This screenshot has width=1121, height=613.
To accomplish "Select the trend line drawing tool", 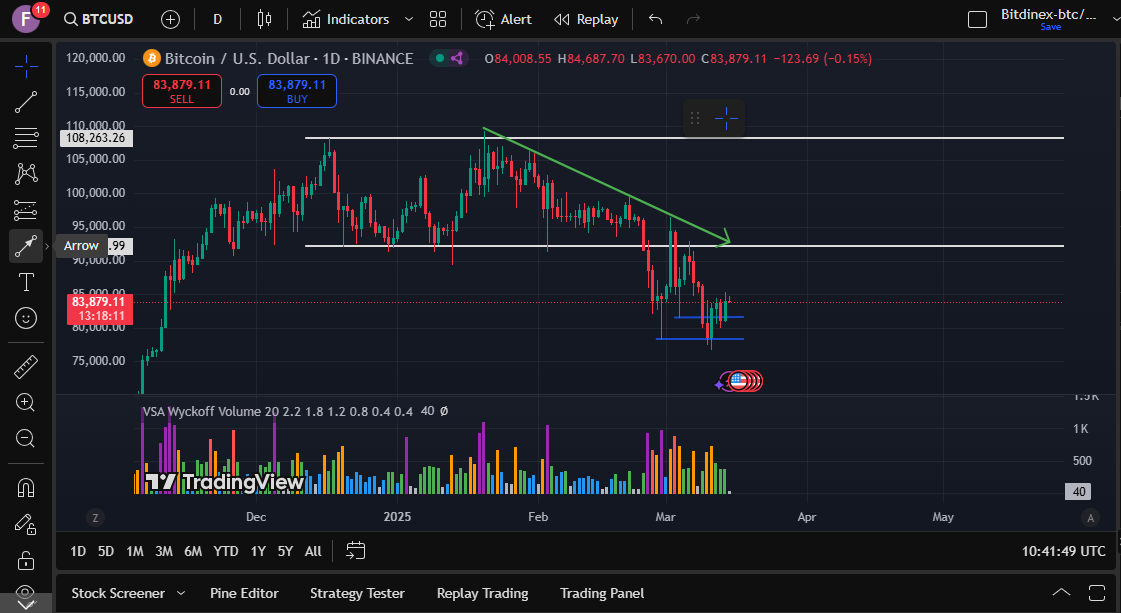I will click(26, 102).
